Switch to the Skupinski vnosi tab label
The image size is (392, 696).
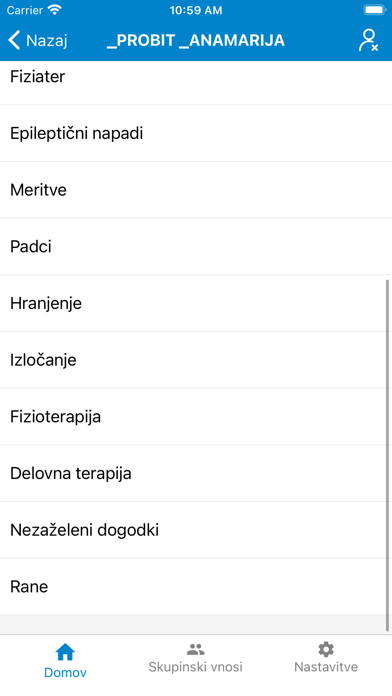tap(195, 667)
